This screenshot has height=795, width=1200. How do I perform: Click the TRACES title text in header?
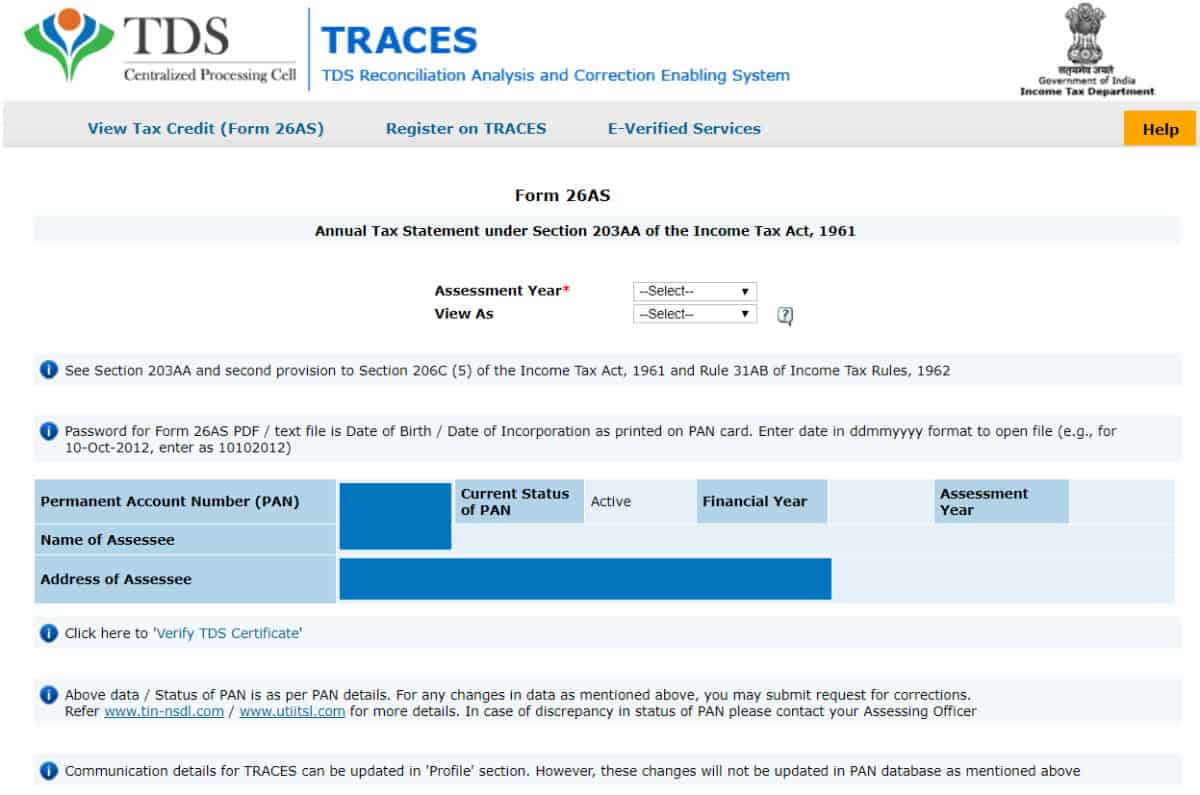point(399,39)
